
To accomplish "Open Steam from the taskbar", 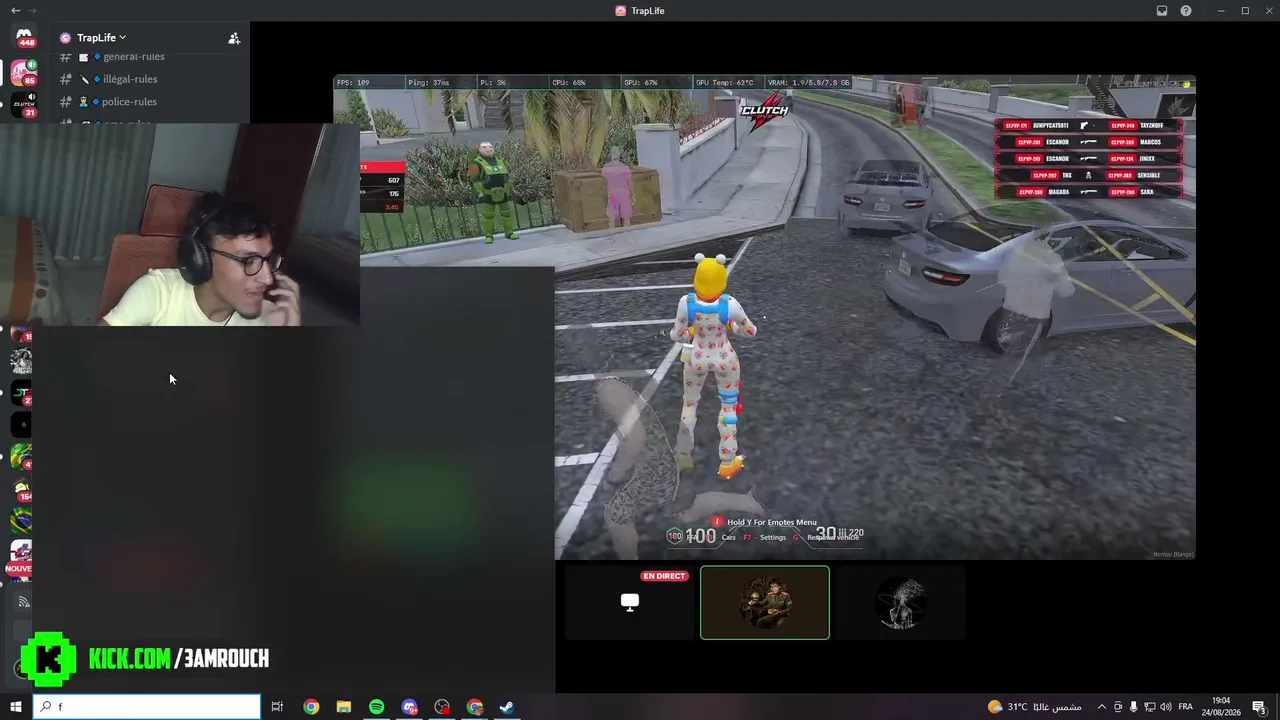I will click(x=507, y=707).
